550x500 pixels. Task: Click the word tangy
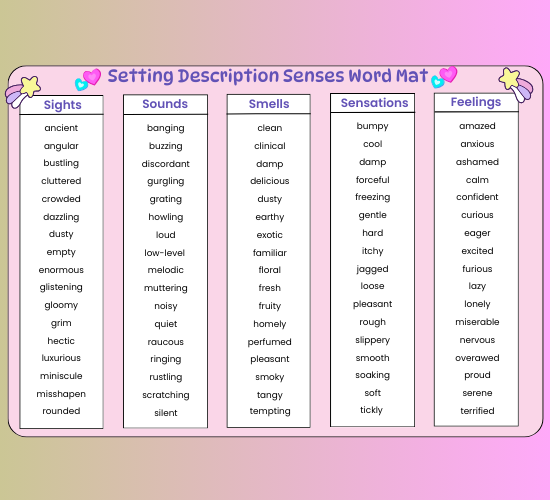pos(270,395)
